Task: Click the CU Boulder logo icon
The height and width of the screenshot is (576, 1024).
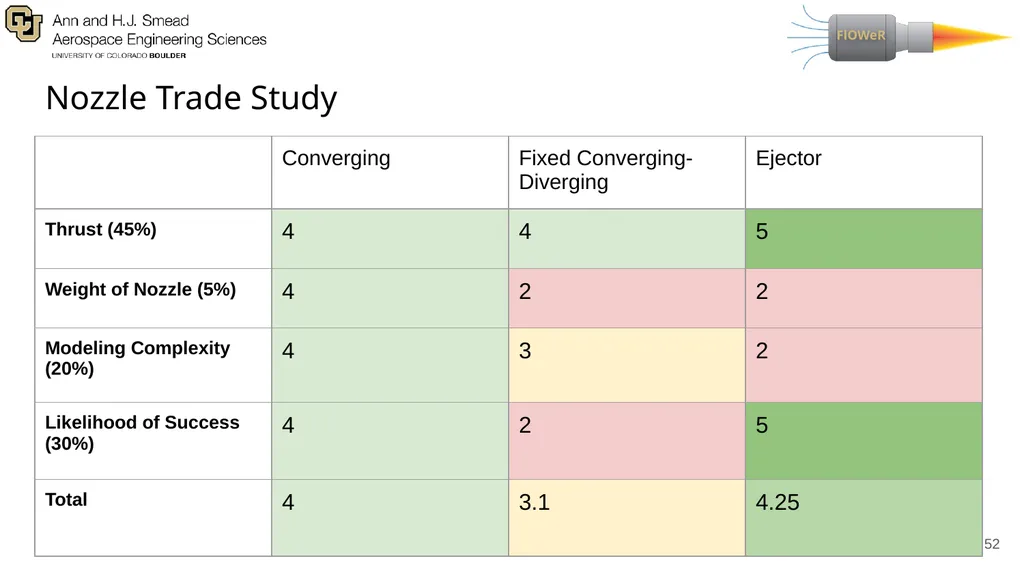Action: point(24,24)
